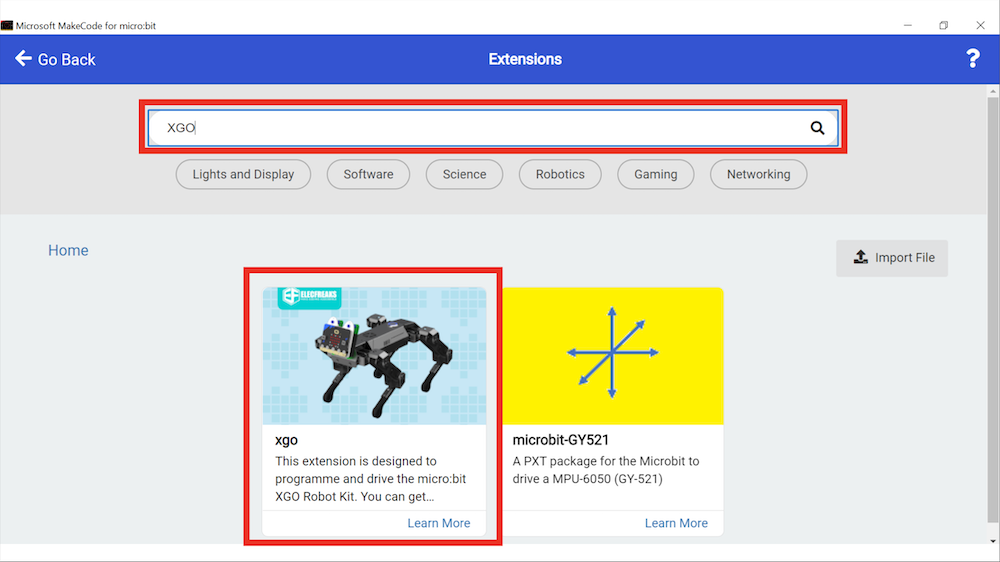1000x562 pixels.
Task: Click the microbit-GY521 extension title
Action: (561, 440)
